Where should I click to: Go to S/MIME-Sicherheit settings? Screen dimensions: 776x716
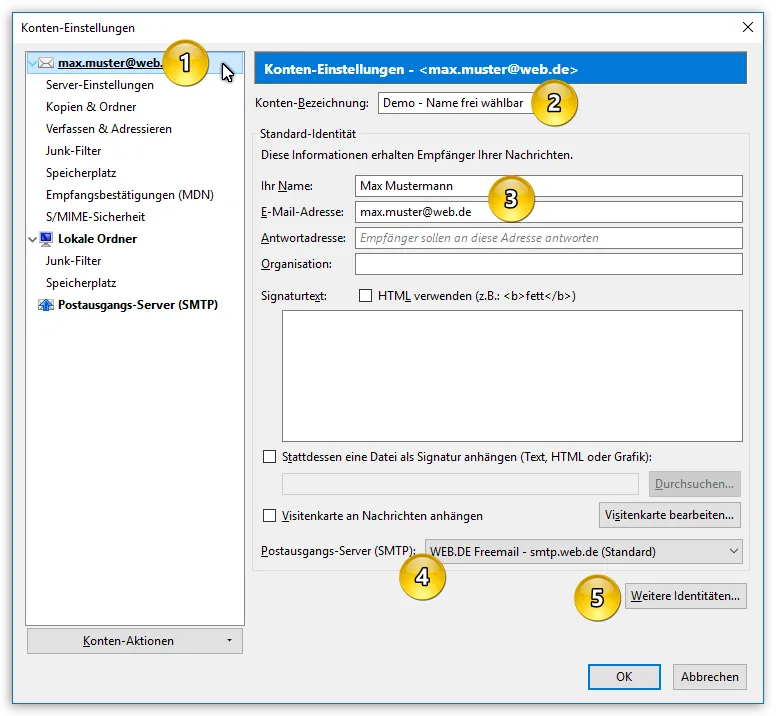[95, 217]
